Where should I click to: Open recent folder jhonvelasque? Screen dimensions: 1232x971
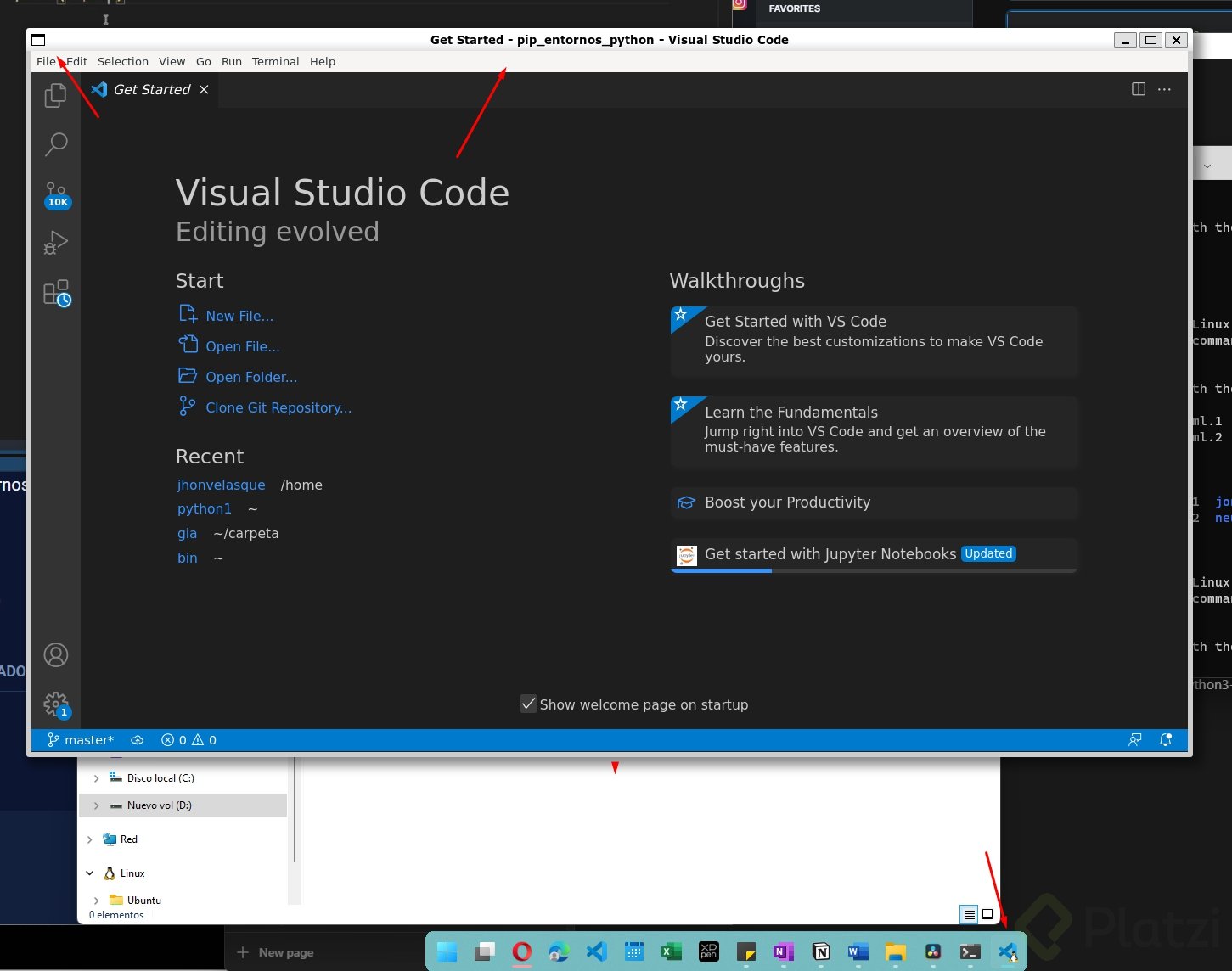coord(221,485)
